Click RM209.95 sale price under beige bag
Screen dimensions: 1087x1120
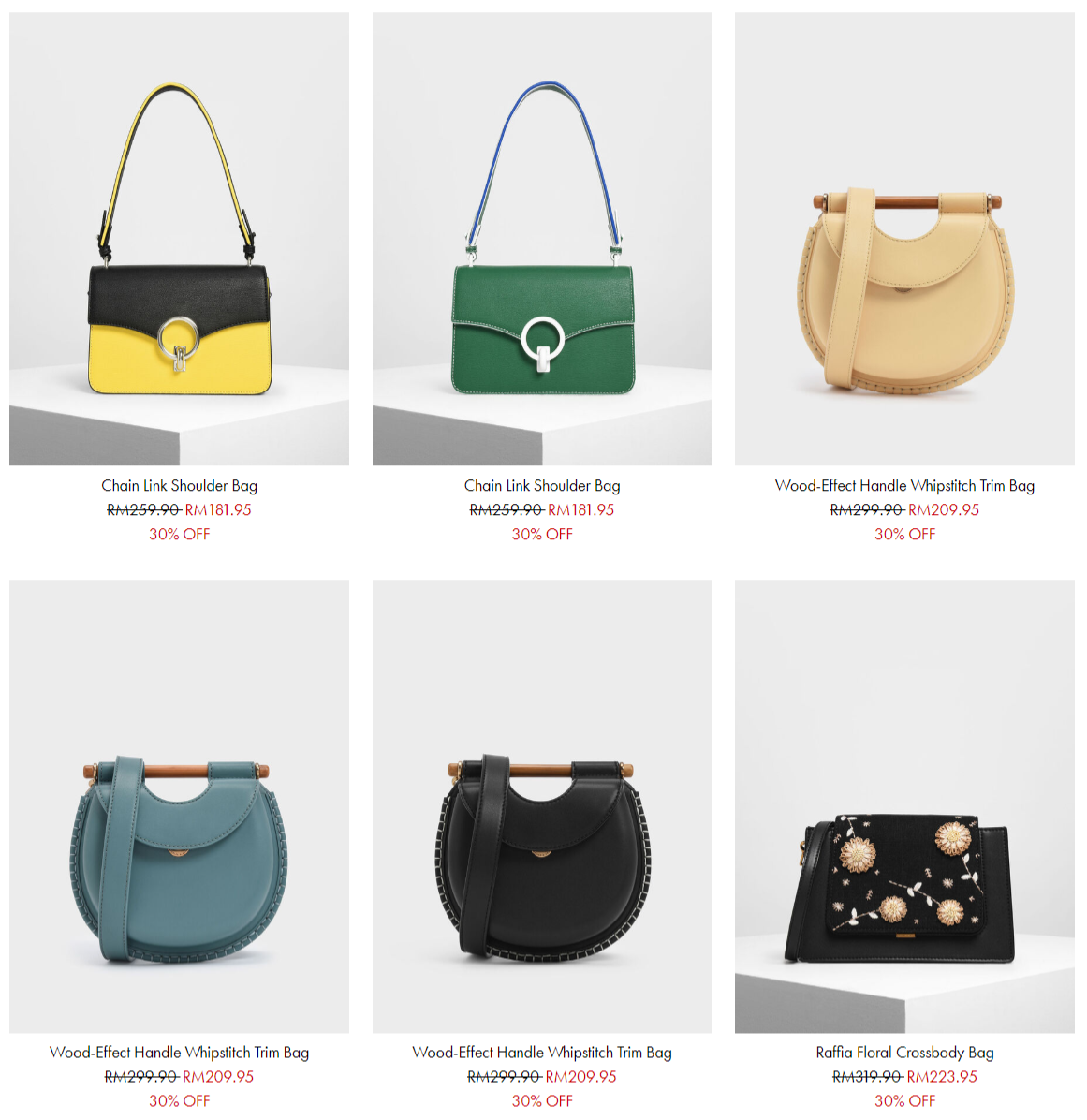pyautogui.click(x=944, y=510)
